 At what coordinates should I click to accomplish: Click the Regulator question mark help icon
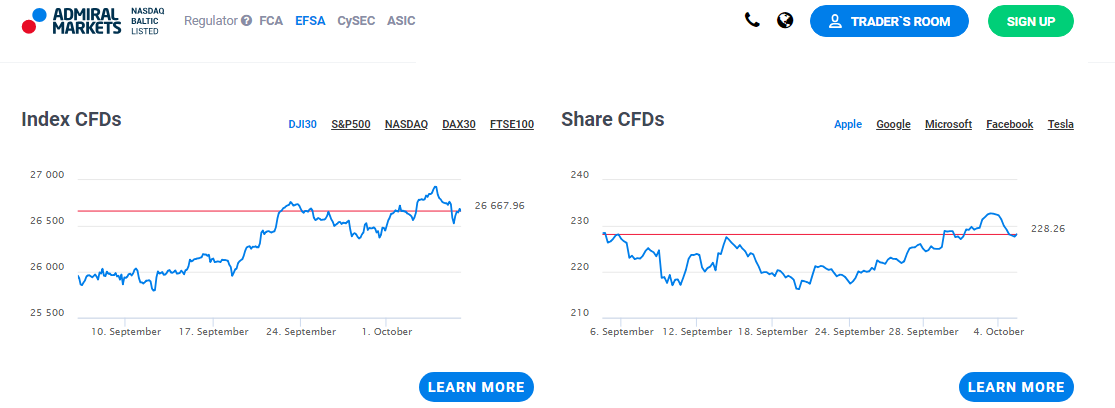pos(246,21)
